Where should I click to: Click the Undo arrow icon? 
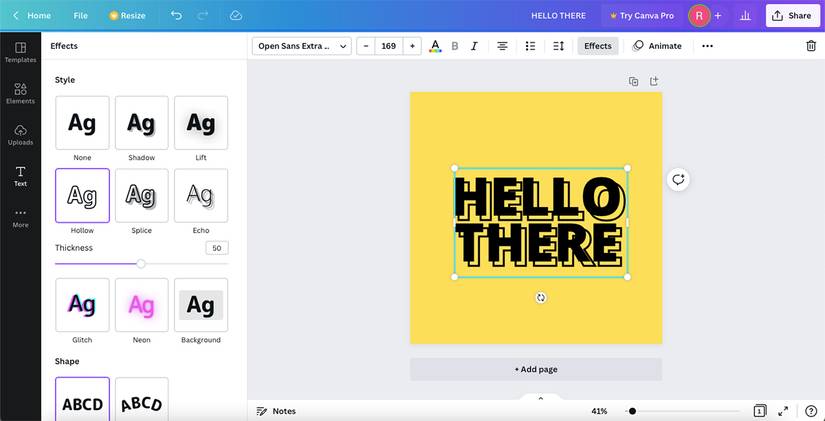pos(177,16)
